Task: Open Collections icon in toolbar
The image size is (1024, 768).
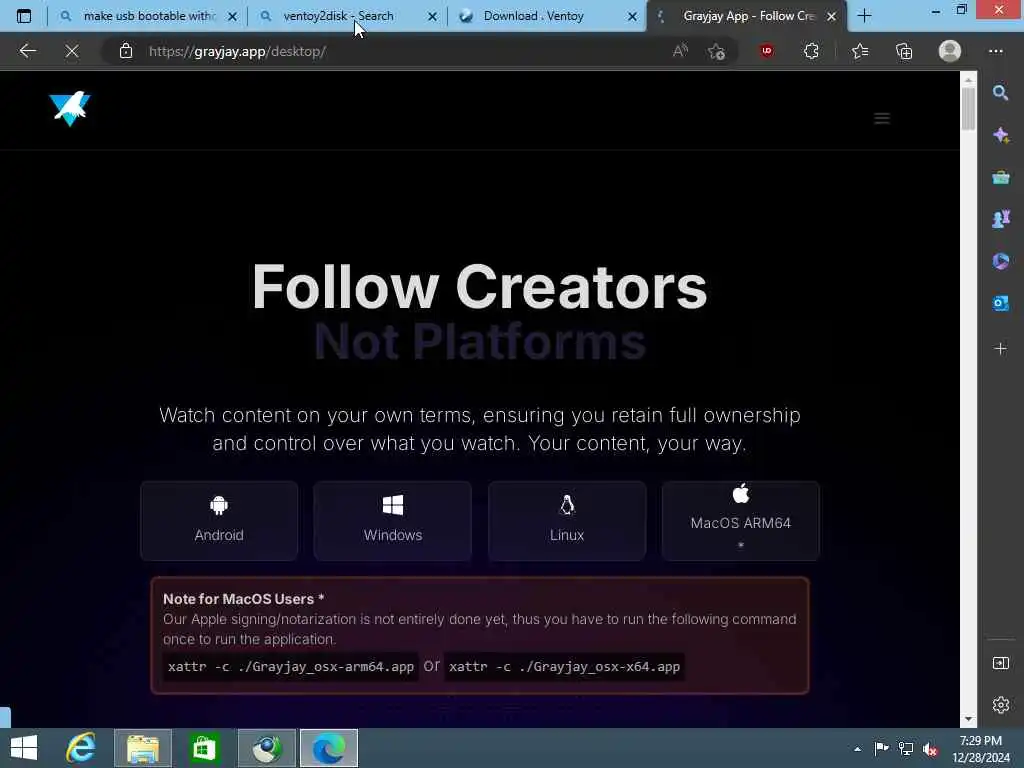Action: coord(904,51)
